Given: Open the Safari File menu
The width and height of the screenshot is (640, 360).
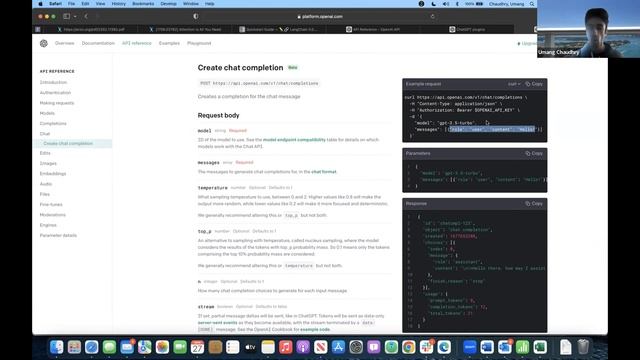Looking at the screenshot, I should click(x=71, y=4).
